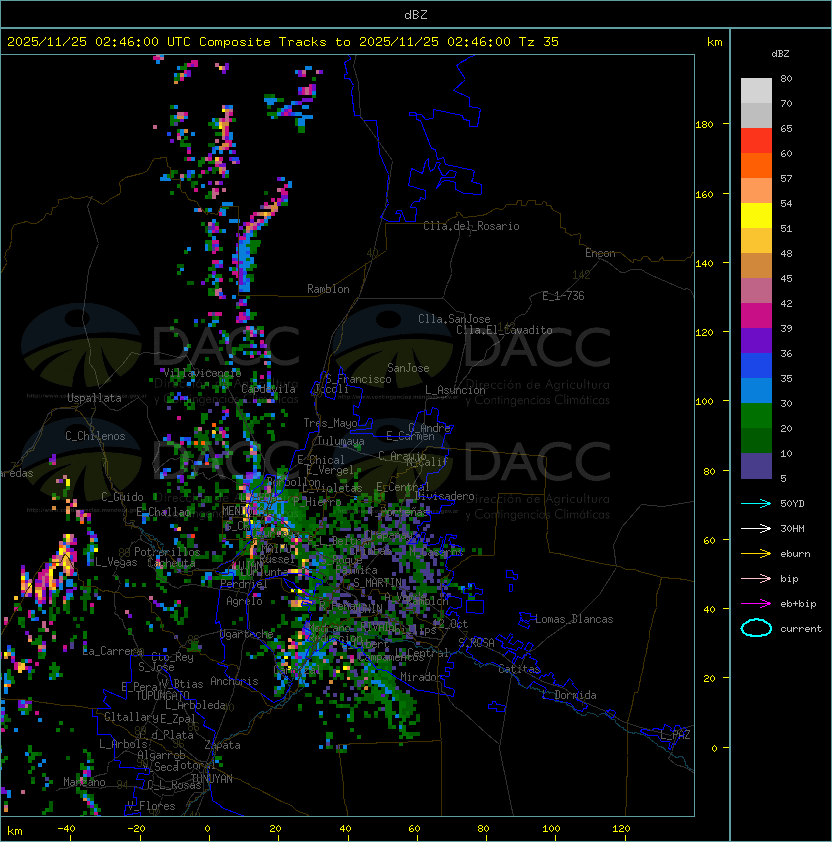Click the Zapata place label
The width and height of the screenshot is (832, 842).
point(222,745)
